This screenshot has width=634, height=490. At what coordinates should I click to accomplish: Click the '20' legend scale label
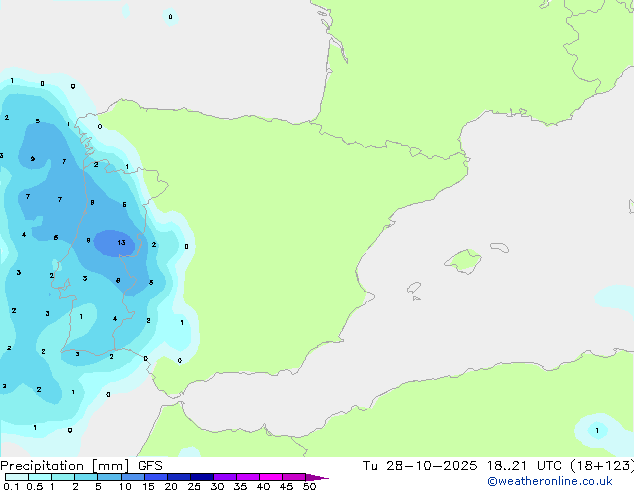tap(171, 486)
